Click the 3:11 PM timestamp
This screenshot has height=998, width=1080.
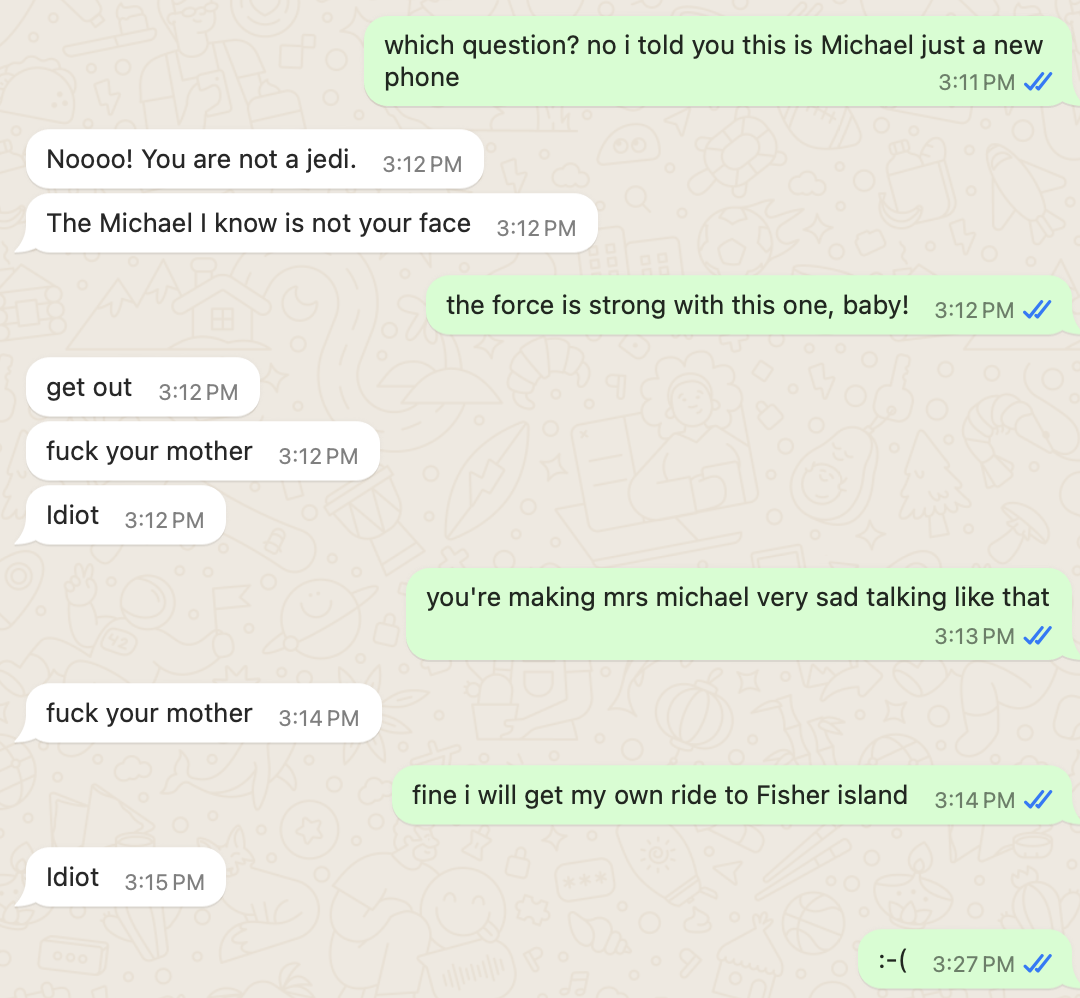point(976,83)
